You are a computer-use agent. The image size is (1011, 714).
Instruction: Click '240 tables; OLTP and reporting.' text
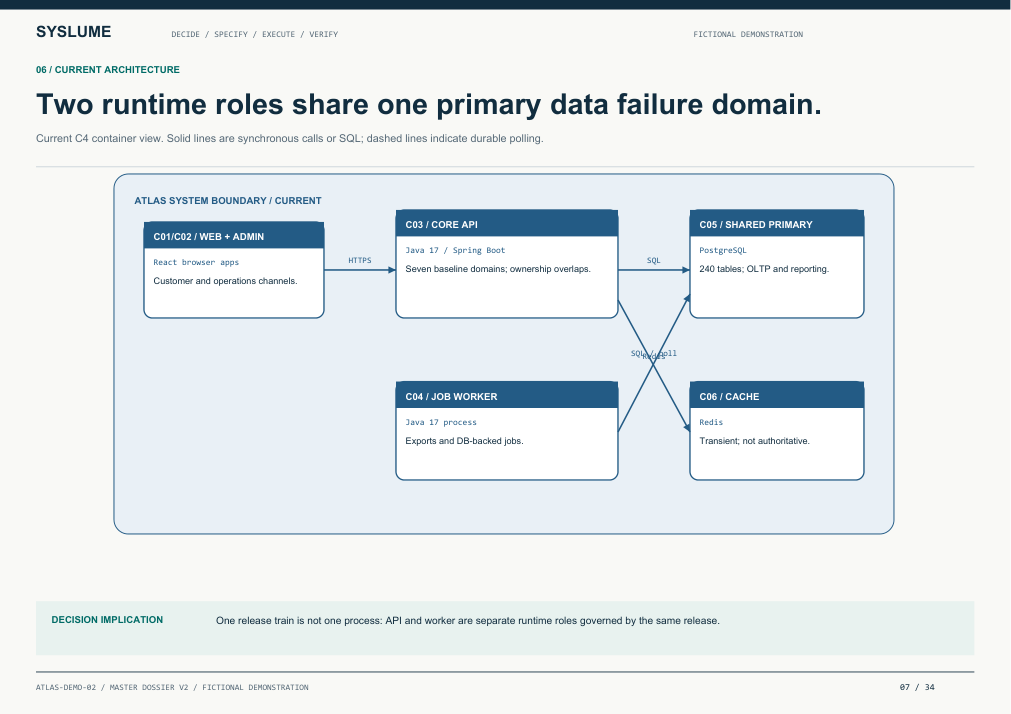coord(764,269)
